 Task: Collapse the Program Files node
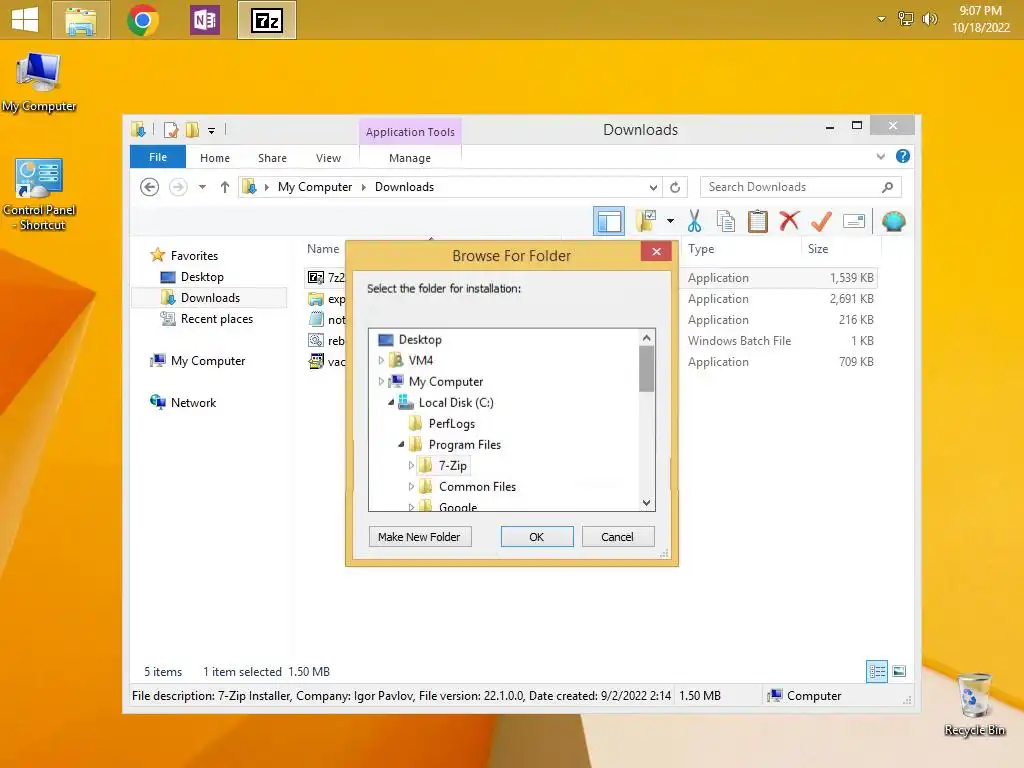tap(402, 444)
